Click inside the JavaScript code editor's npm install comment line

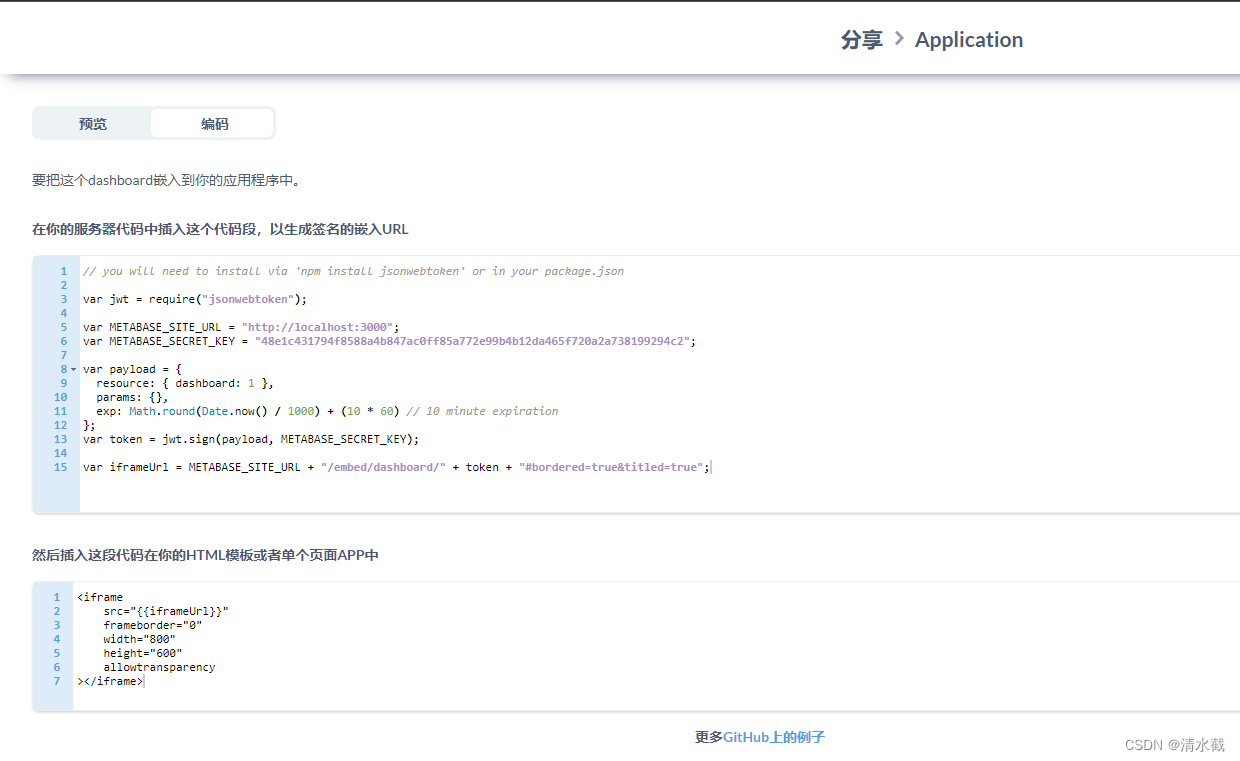coord(353,271)
